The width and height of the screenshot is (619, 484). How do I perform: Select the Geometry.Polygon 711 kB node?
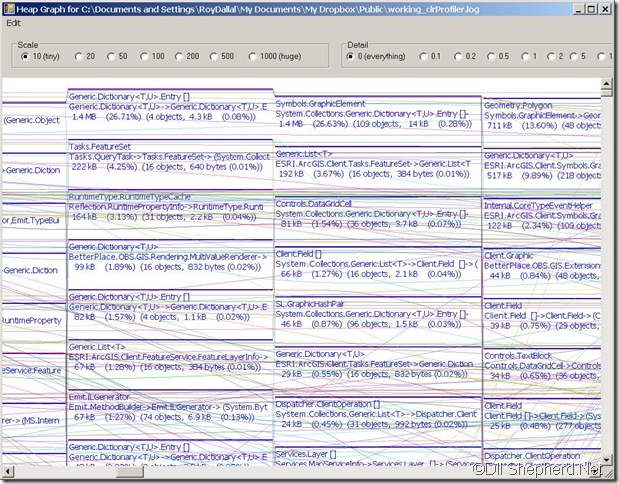(x=542, y=123)
